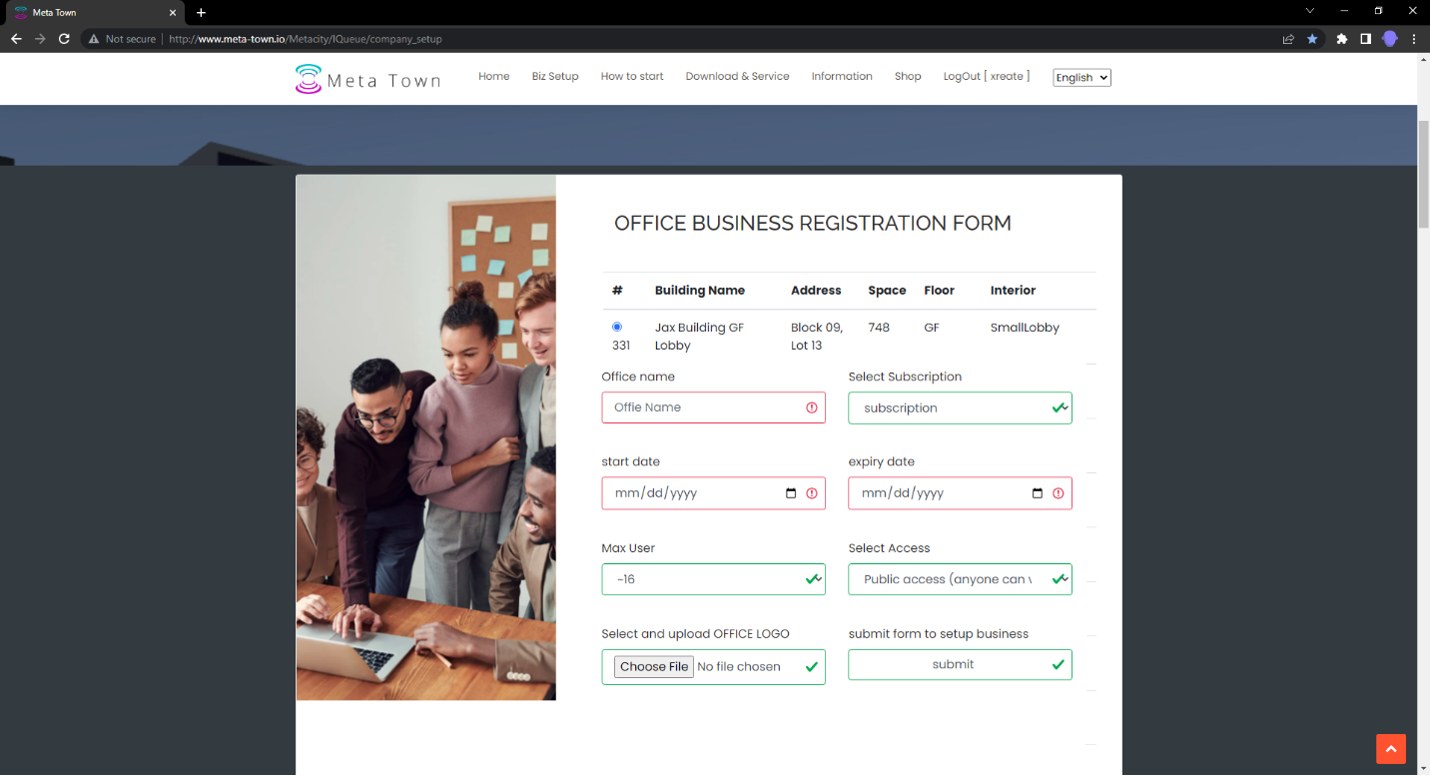The width and height of the screenshot is (1430, 779).
Task: Click the Floor value GF cell
Action: [931, 327]
